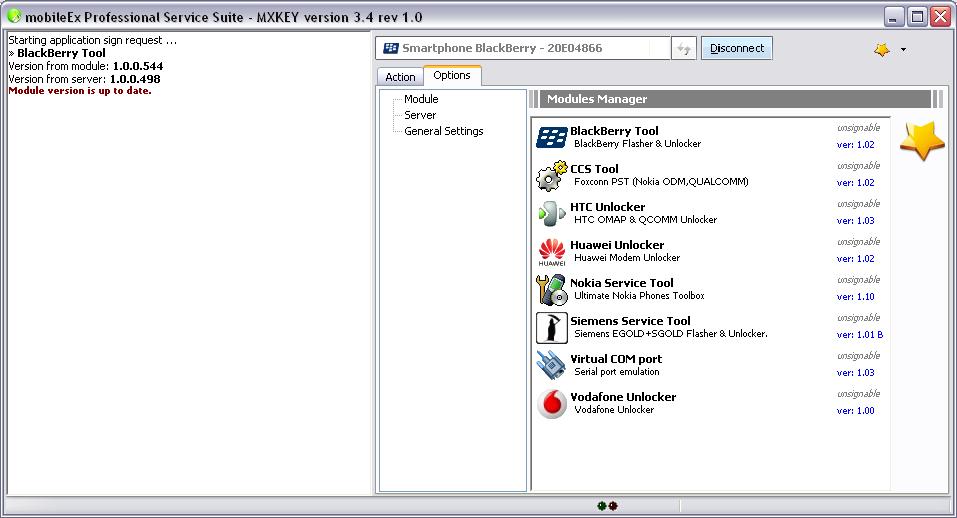Click the Virtual COM port connector icon
The image size is (957, 518).
tap(552, 365)
